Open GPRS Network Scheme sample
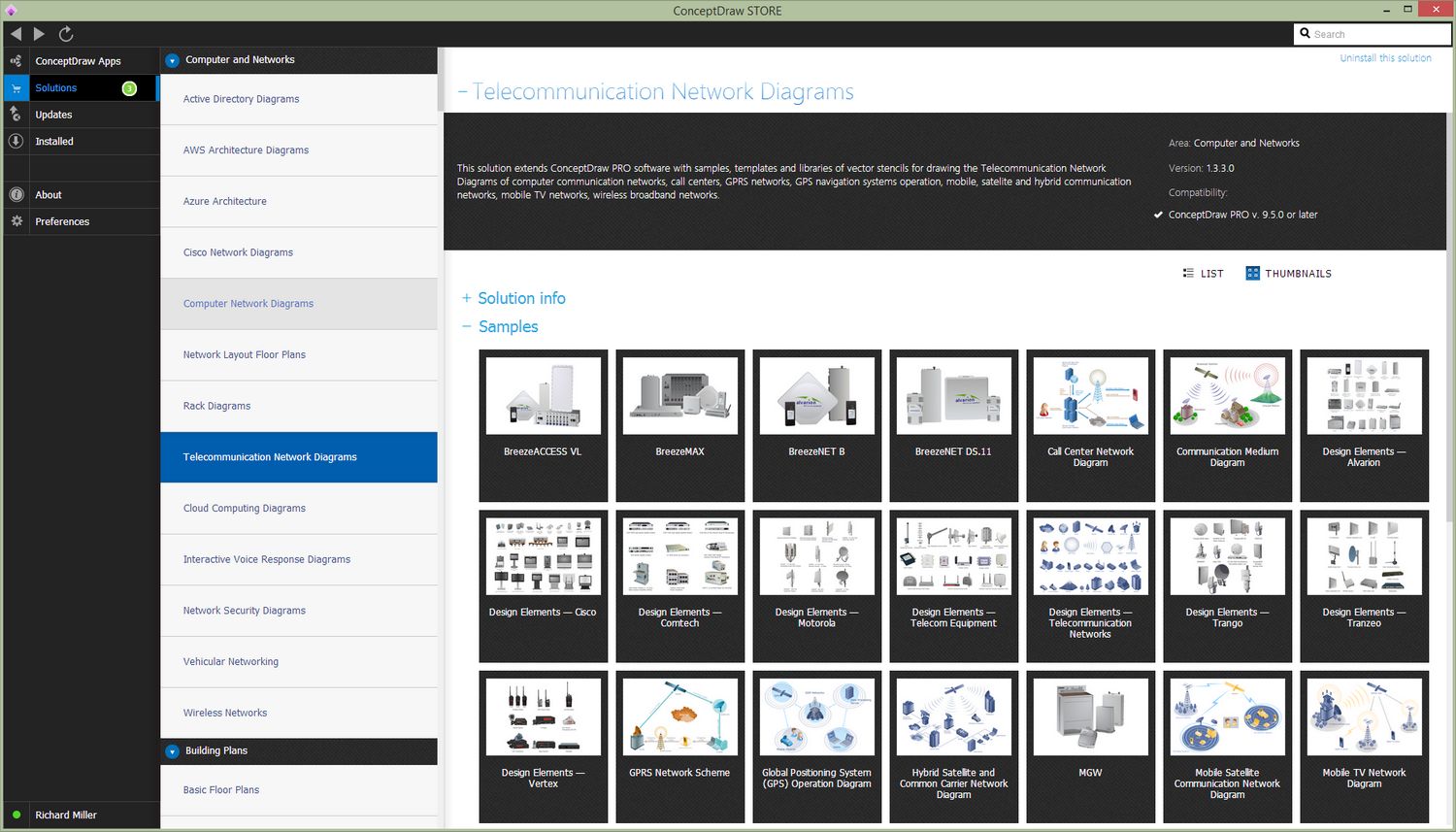 click(x=679, y=747)
